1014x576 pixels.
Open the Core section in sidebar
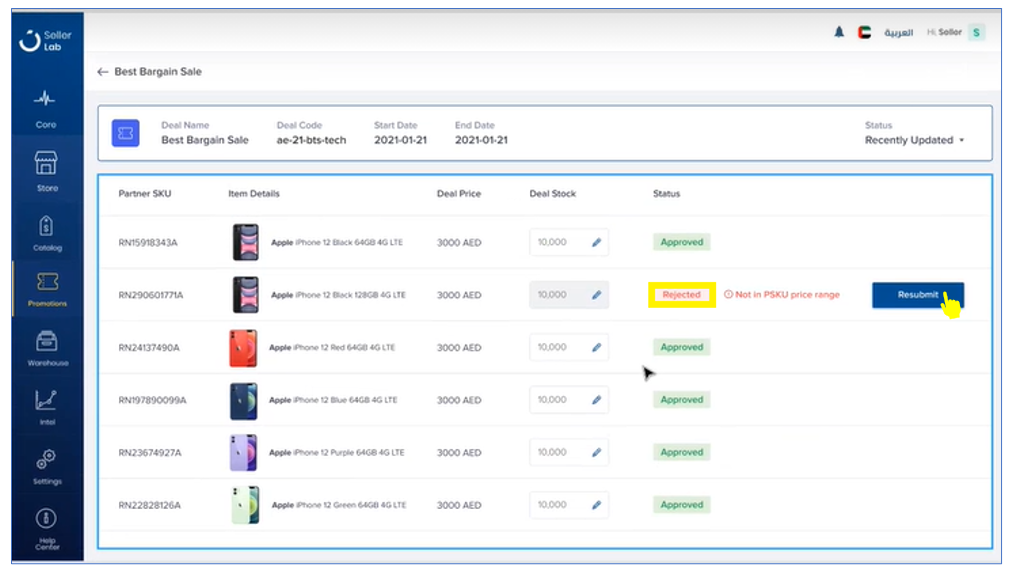45,110
